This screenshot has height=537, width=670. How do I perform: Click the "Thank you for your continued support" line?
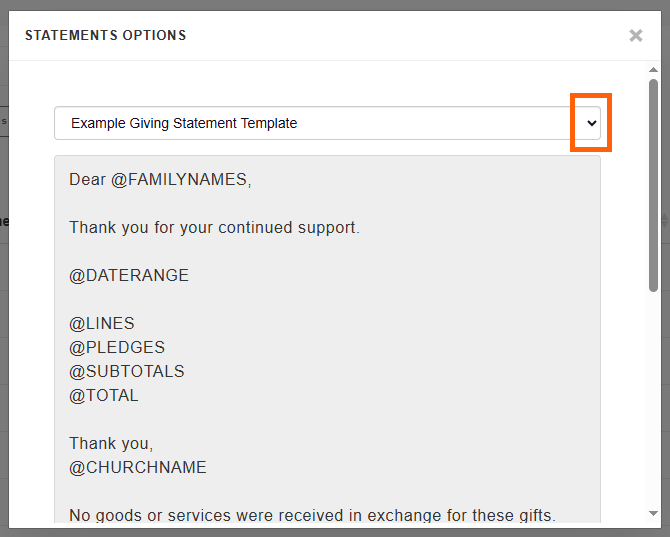coord(214,228)
